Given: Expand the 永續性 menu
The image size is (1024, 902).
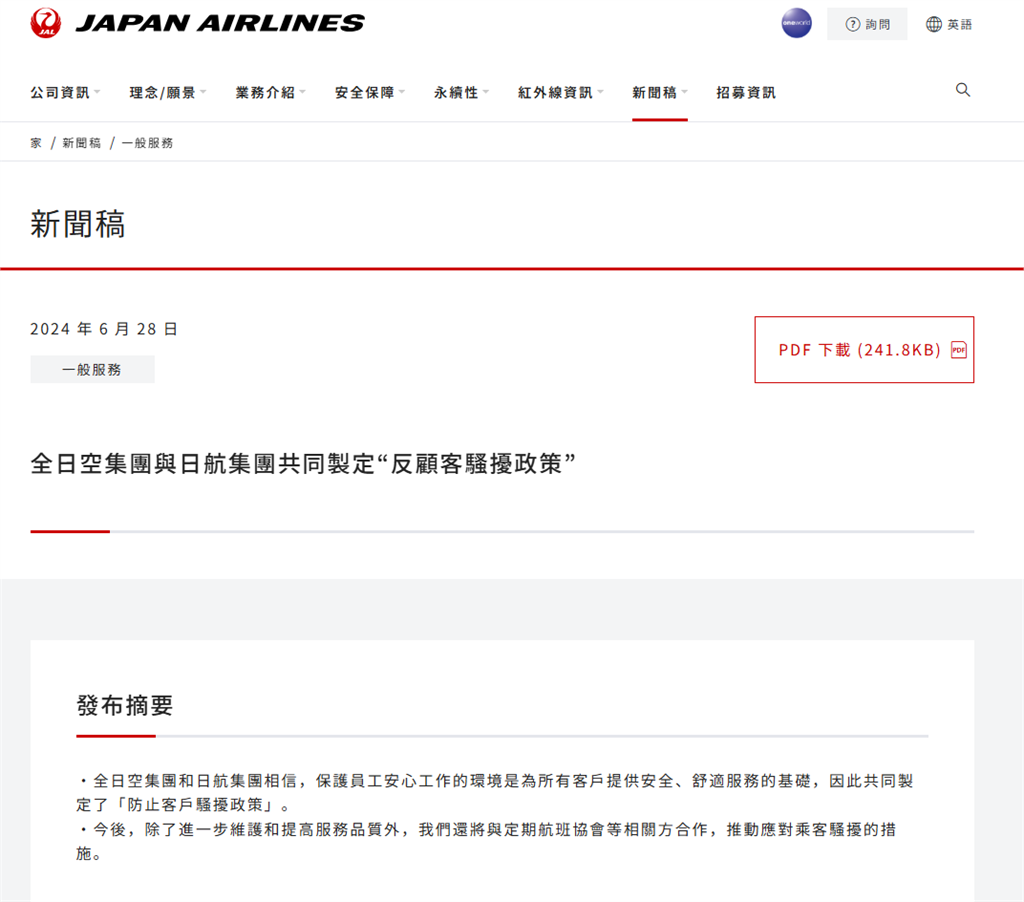Looking at the screenshot, I should tap(461, 93).
